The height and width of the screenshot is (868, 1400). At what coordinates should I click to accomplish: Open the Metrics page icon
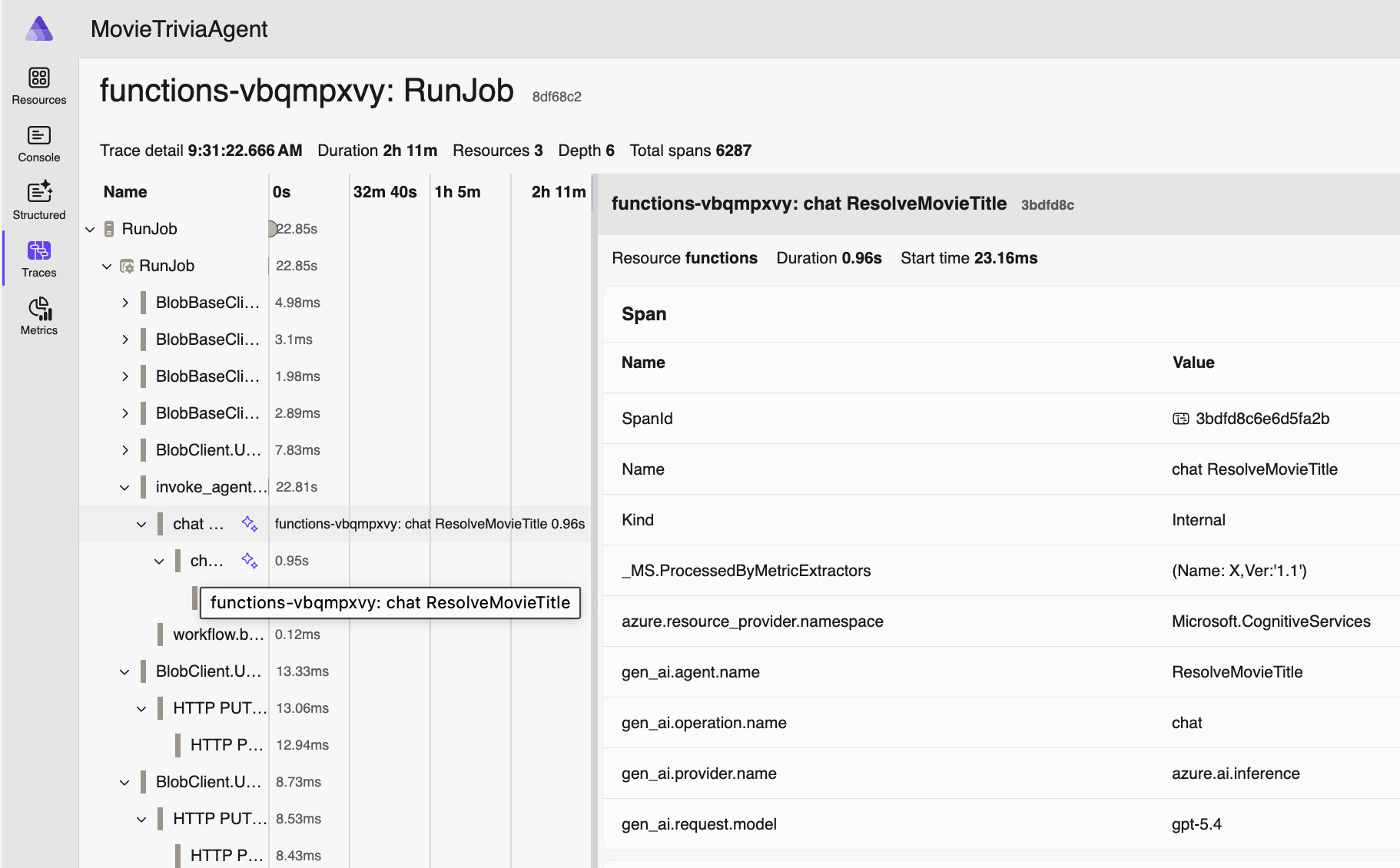click(x=39, y=309)
